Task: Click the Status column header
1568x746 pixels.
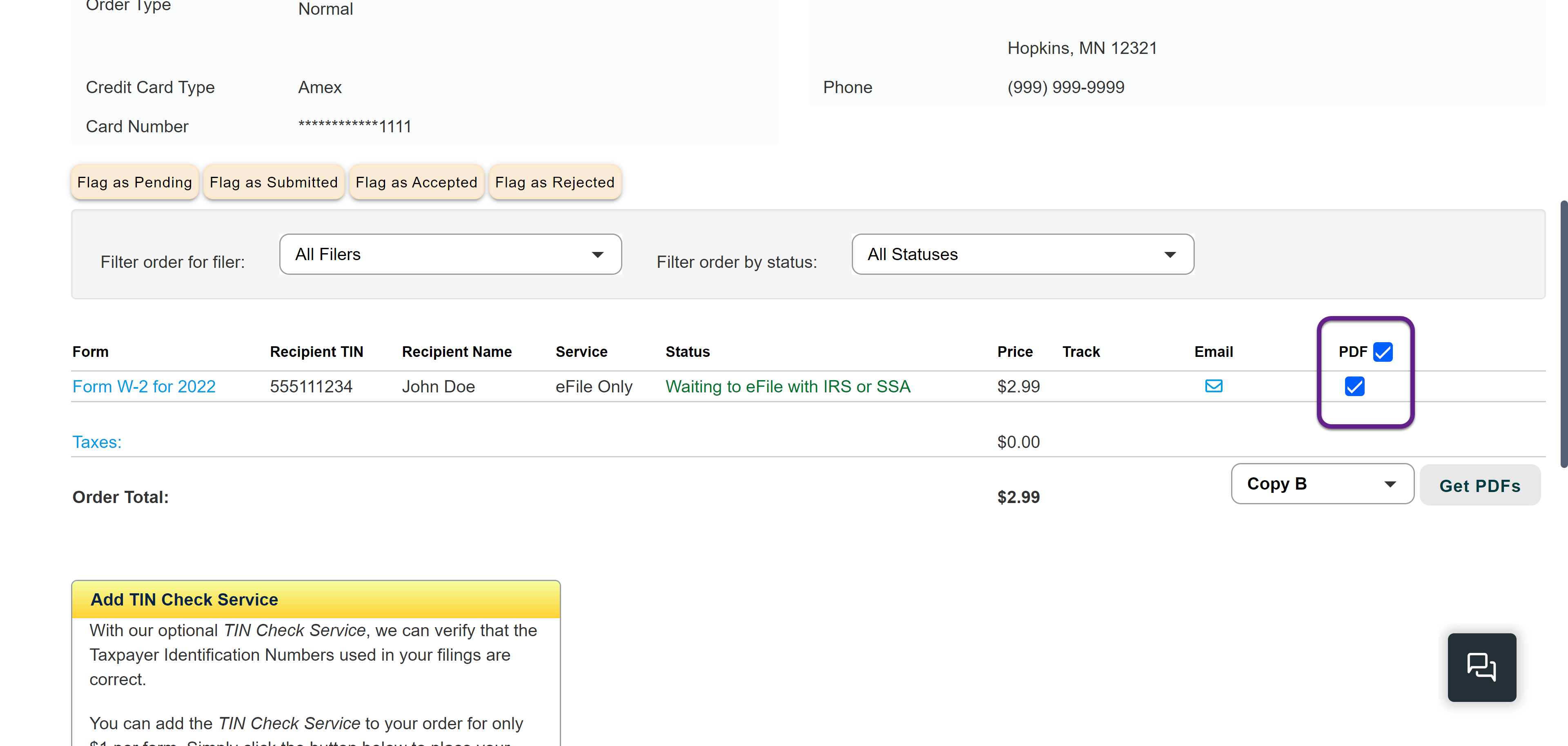Action: point(687,352)
